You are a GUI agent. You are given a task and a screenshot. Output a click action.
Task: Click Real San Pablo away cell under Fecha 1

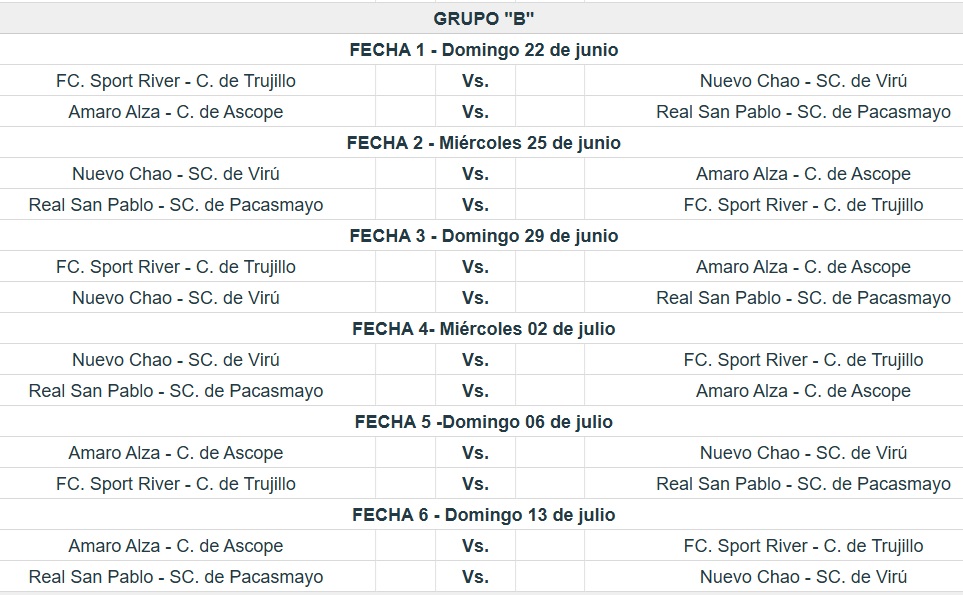pyautogui.click(x=774, y=112)
